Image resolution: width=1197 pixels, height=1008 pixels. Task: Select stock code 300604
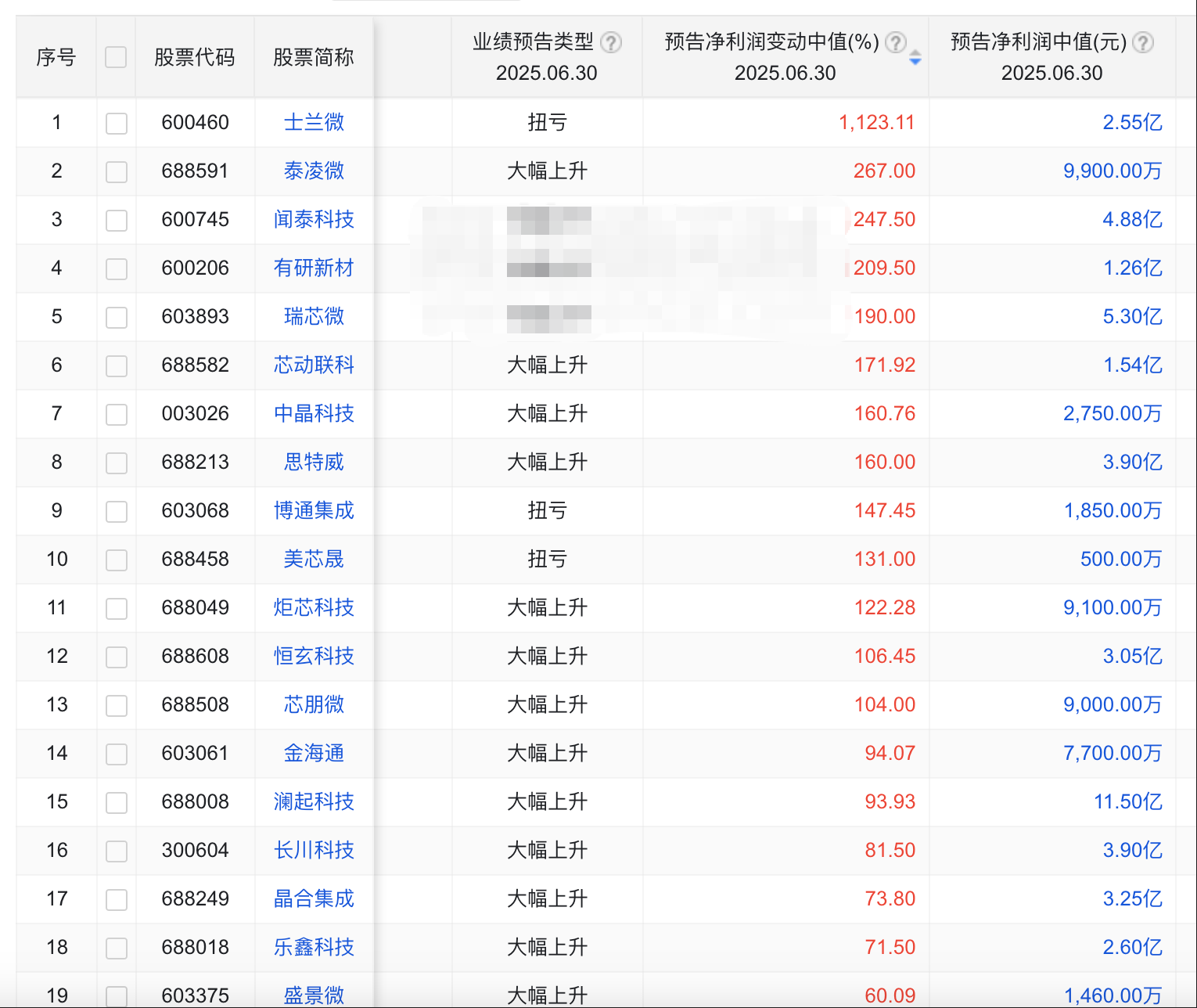click(x=196, y=850)
